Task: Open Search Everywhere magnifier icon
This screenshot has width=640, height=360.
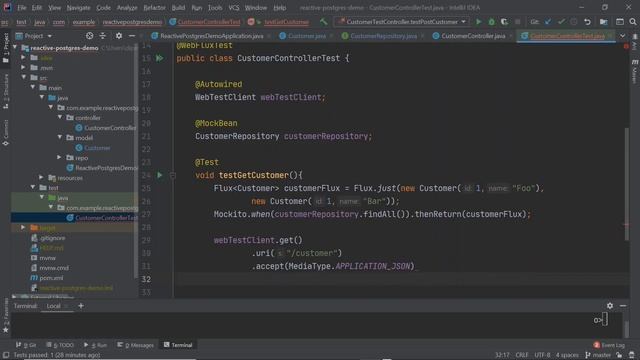Action: [633, 22]
